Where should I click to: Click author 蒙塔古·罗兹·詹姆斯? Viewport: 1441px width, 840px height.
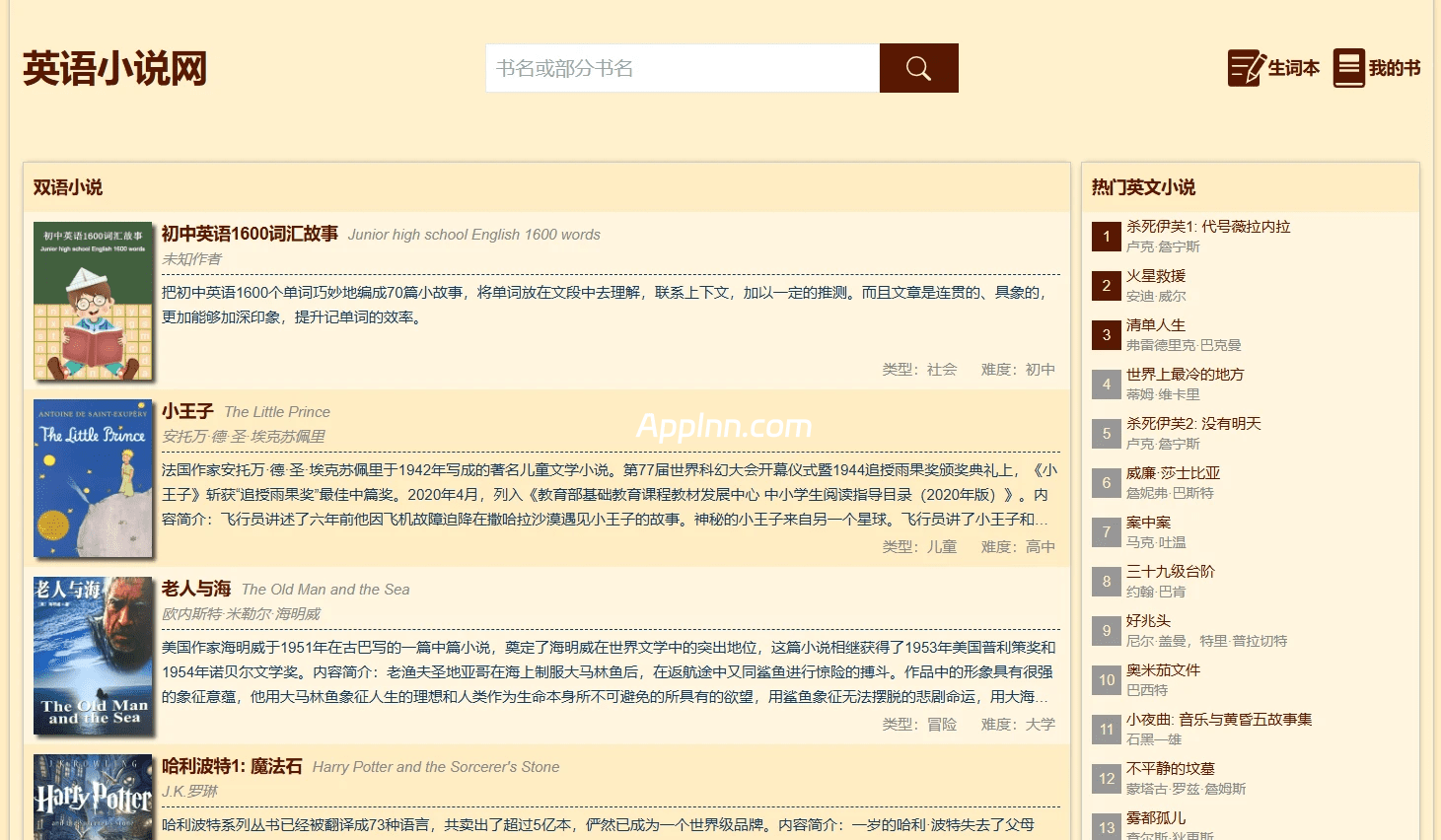pyautogui.click(x=1187, y=789)
